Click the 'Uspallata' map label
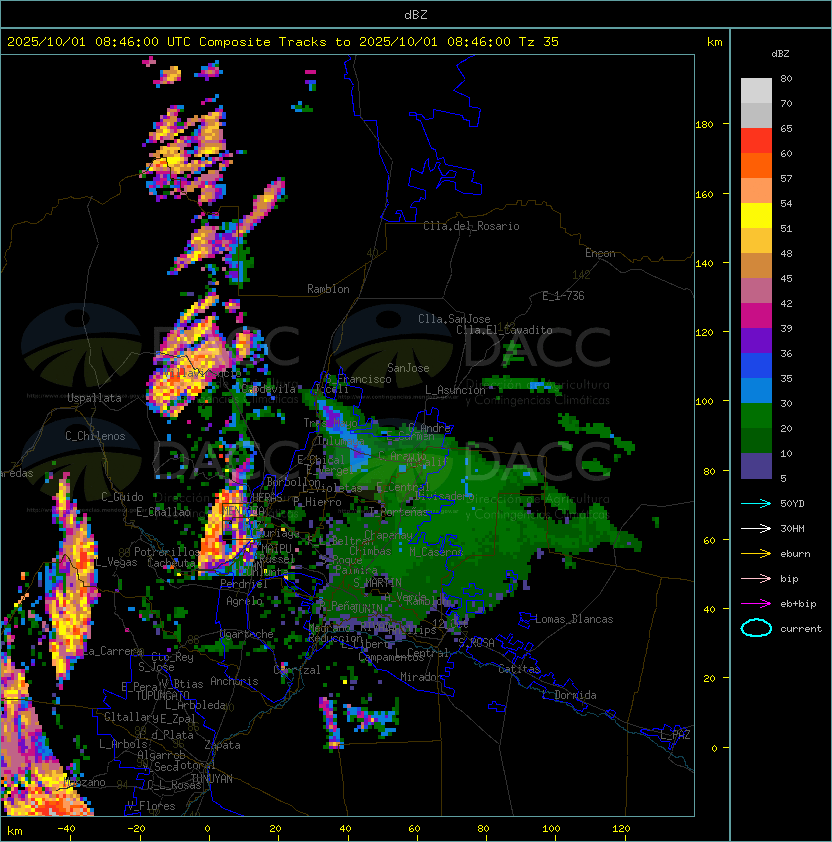This screenshot has height=842, width=832. click(x=94, y=398)
